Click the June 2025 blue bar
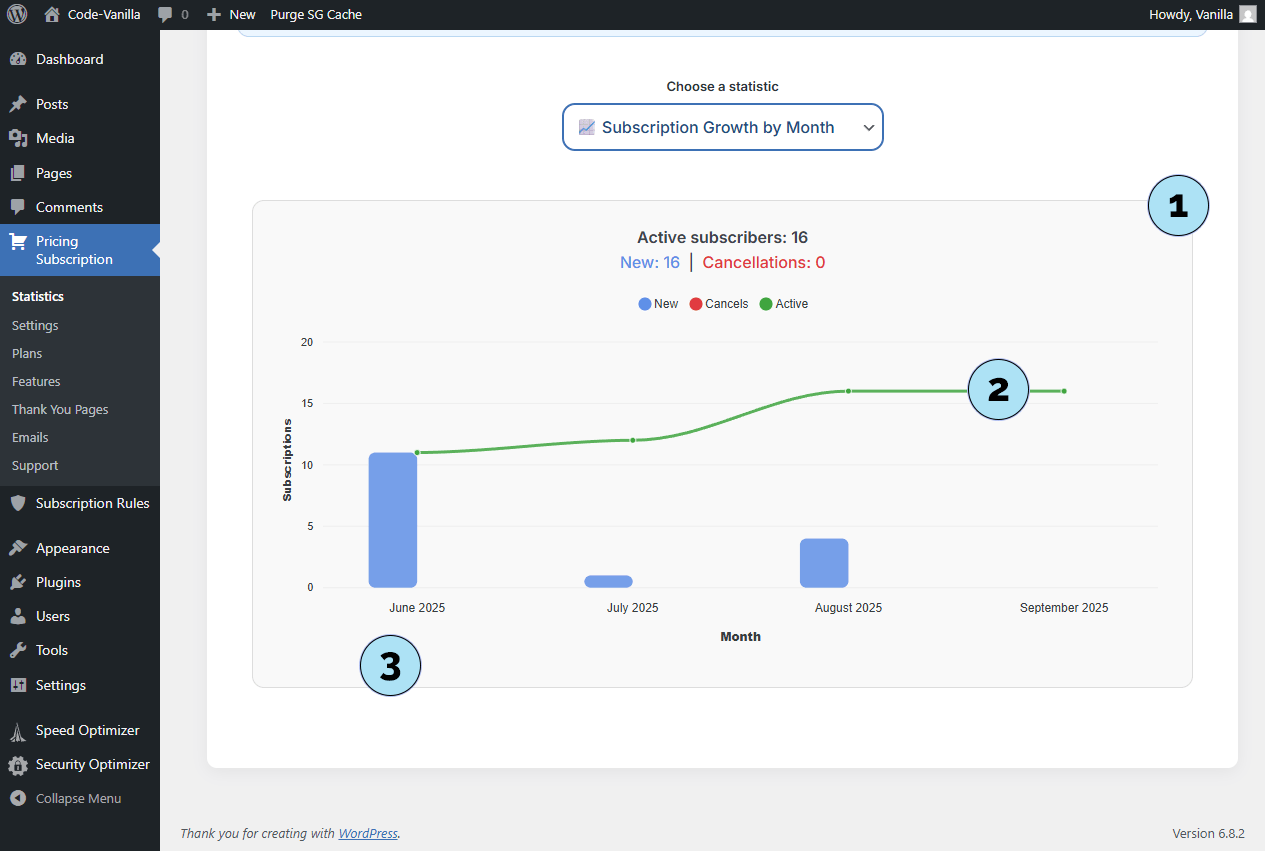The height and width of the screenshot is (851, 1265). tap(392, 520)
